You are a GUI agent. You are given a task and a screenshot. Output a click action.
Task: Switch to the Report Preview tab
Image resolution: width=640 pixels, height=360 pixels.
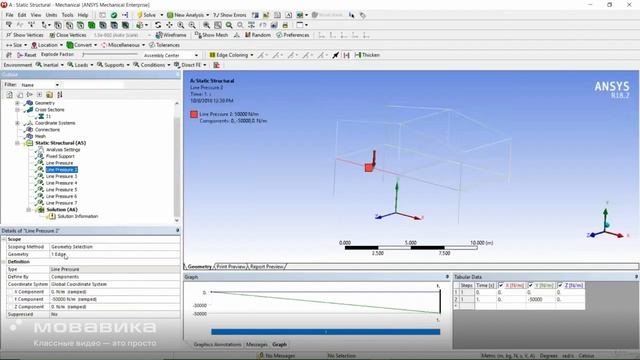(x=267, y=267)
